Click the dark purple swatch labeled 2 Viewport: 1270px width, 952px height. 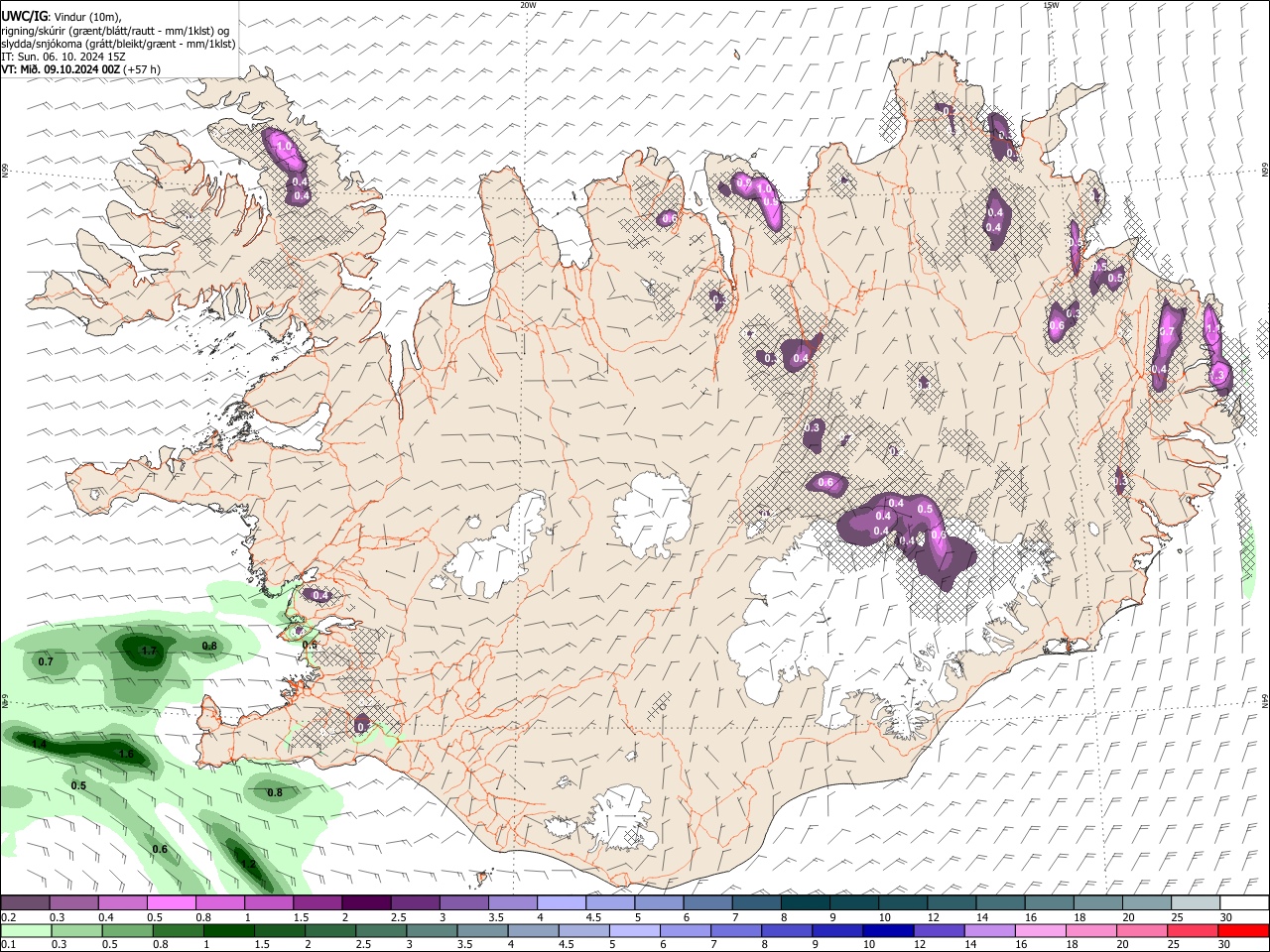(x=366, y=903)
